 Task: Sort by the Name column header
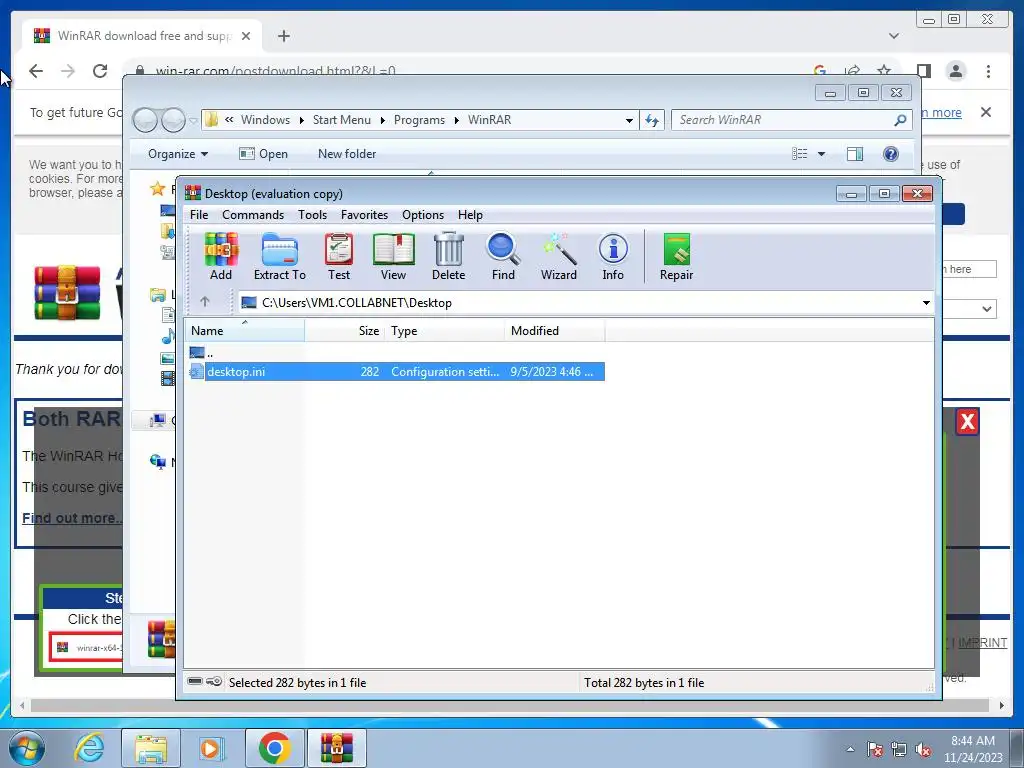tap(244, 330)
